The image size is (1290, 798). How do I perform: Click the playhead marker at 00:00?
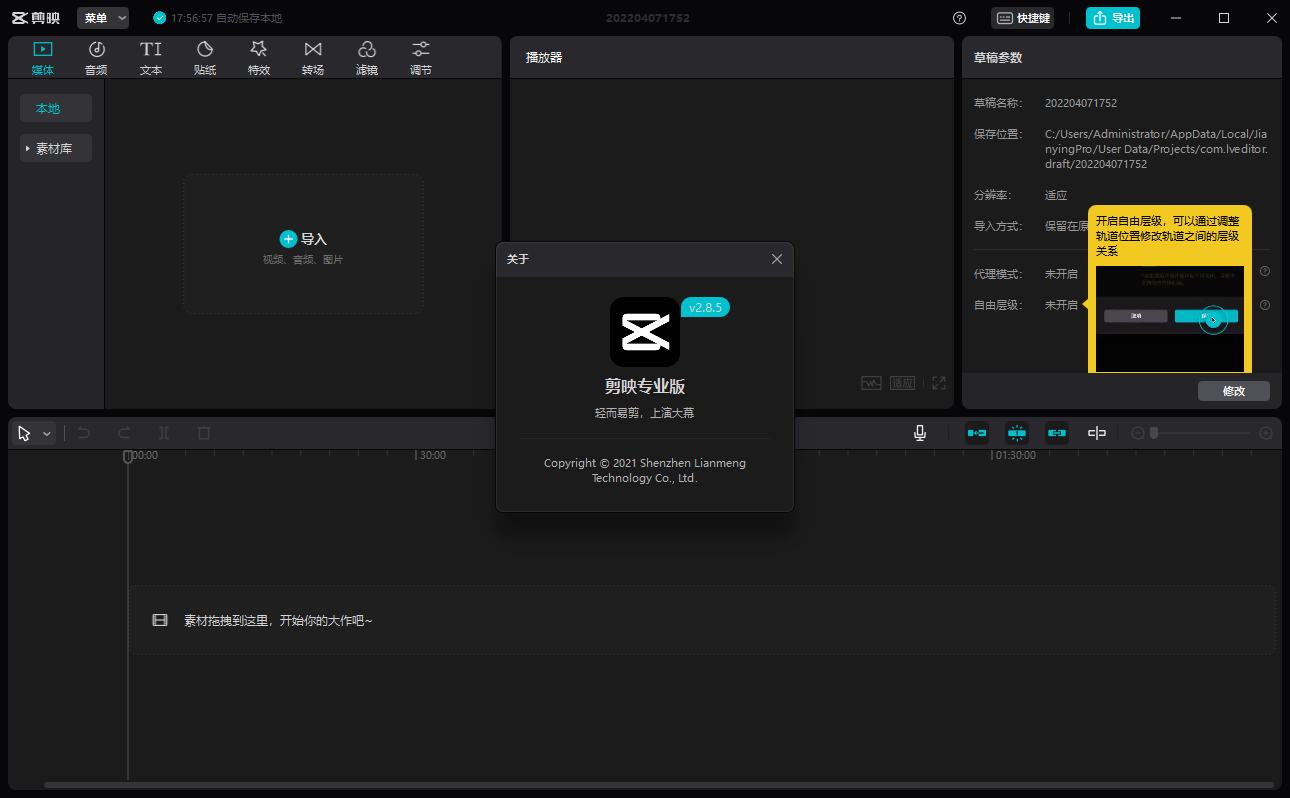point(128,456)
